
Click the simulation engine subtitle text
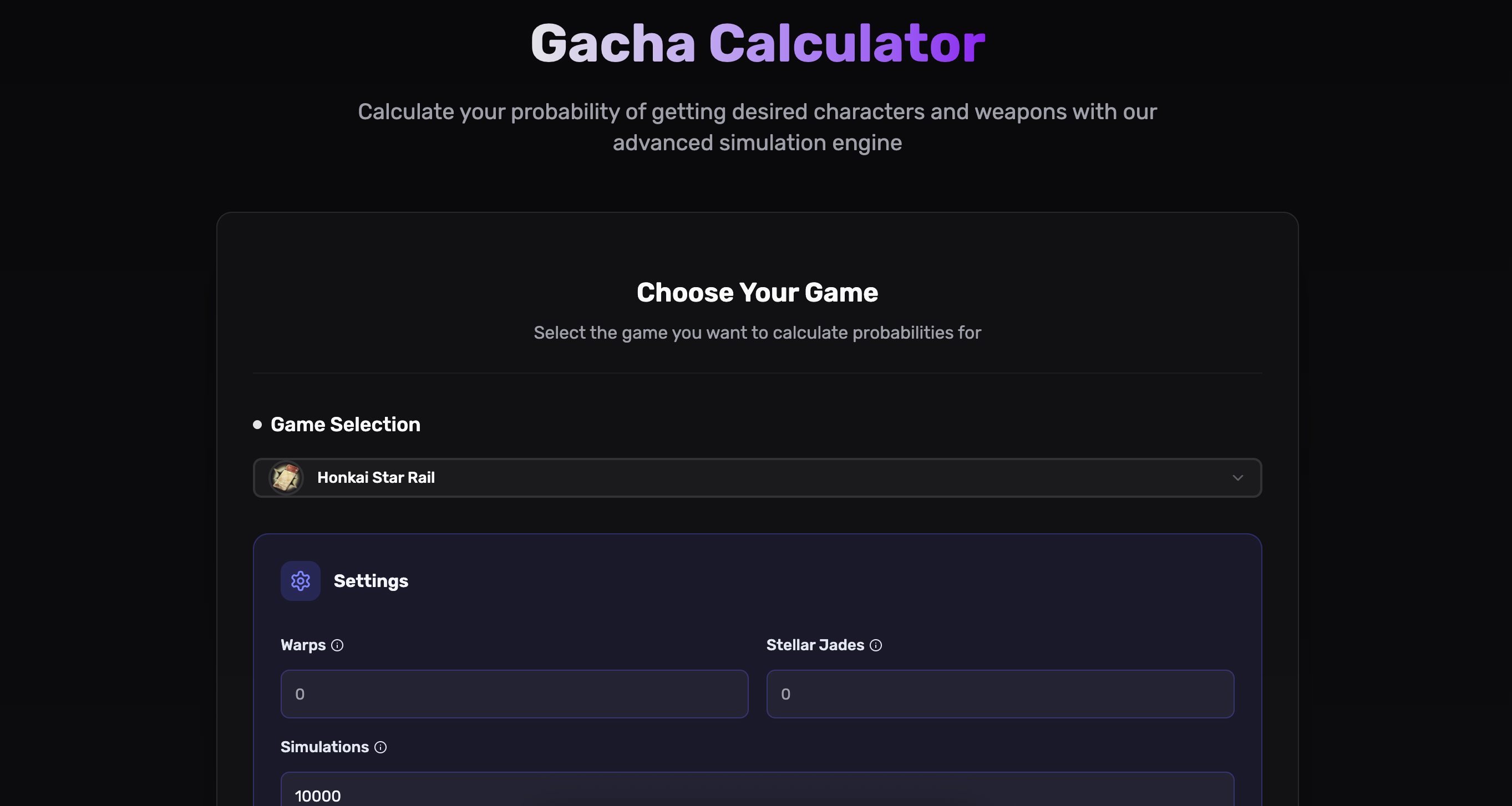[757, 126]
